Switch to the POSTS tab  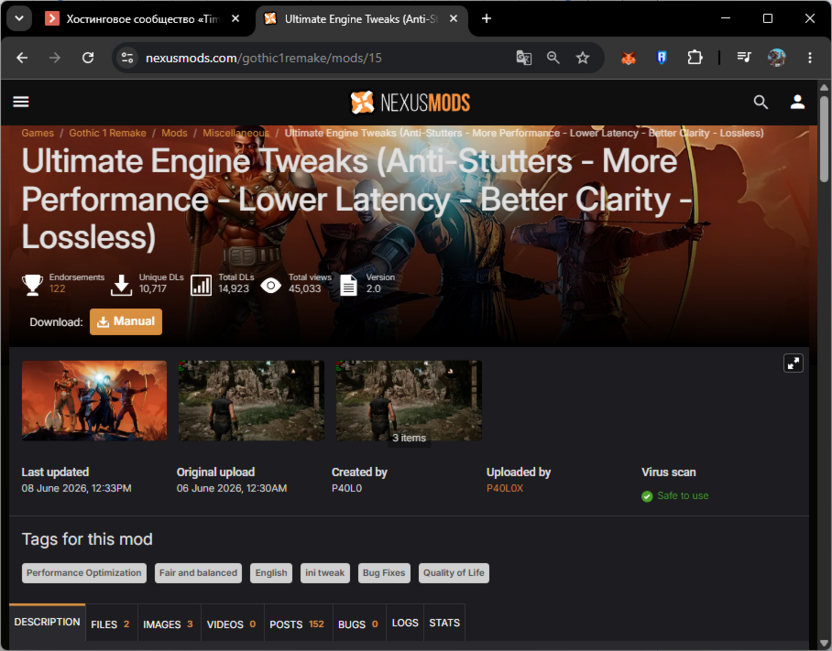(298, 624)
